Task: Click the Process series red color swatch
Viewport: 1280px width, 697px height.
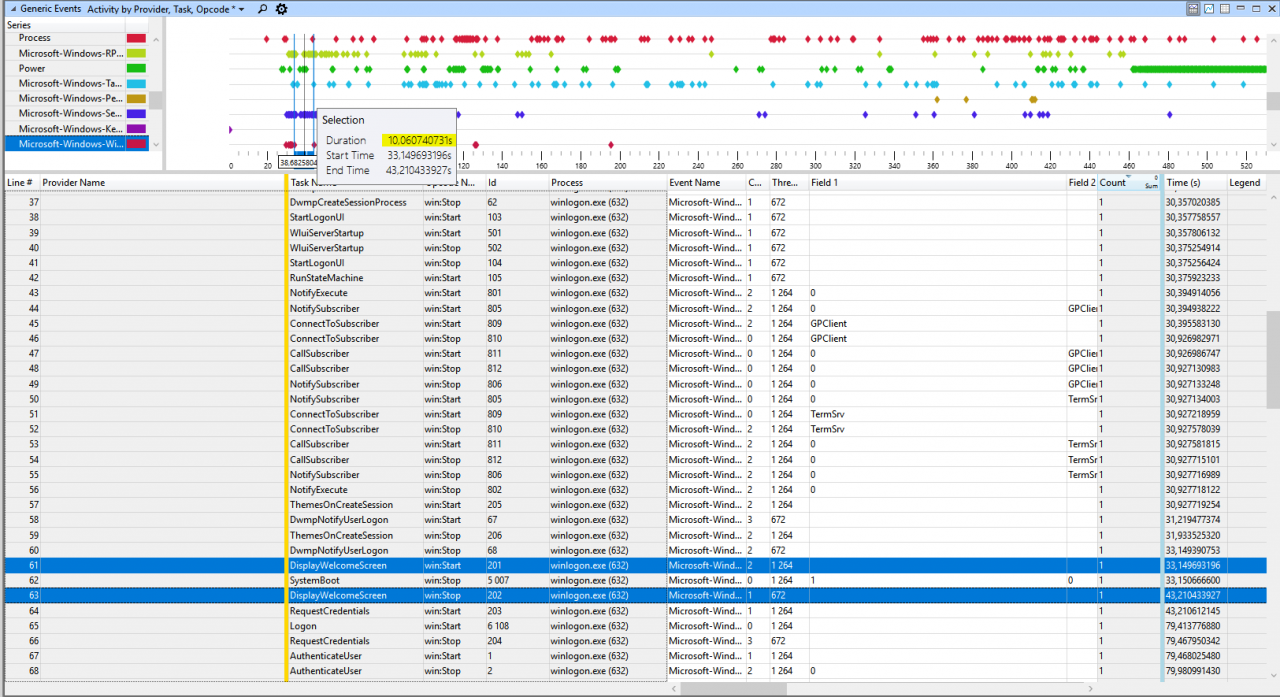Action: [x=136, y=38]
